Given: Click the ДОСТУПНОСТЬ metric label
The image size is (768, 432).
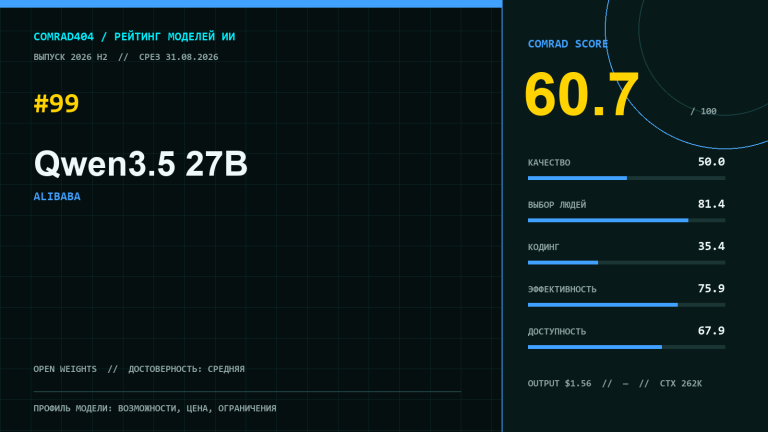Looking at the screenshot, I should click(557, 332).
